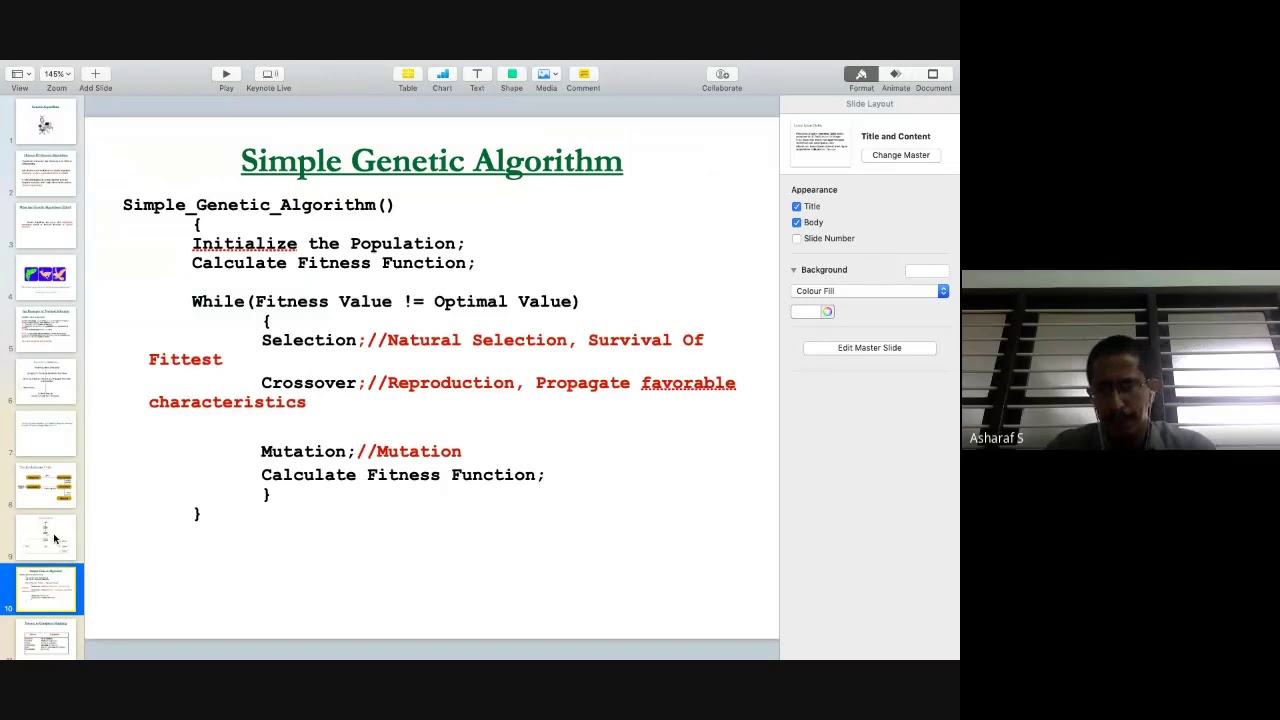The height and width of the screenshot is (720, 1280).
Task: Open the Media insert menu
Action: tap(546, 74)
